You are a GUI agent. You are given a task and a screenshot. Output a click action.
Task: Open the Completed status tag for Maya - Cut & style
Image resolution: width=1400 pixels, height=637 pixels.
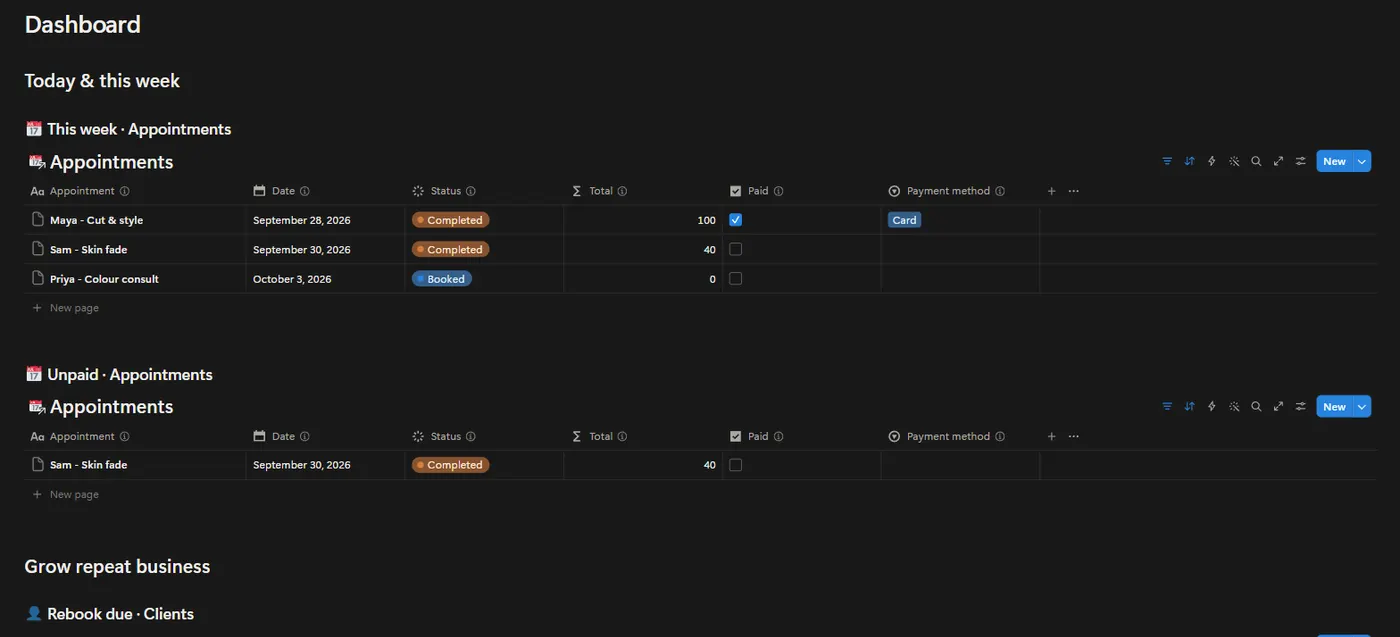click(451, 220)
